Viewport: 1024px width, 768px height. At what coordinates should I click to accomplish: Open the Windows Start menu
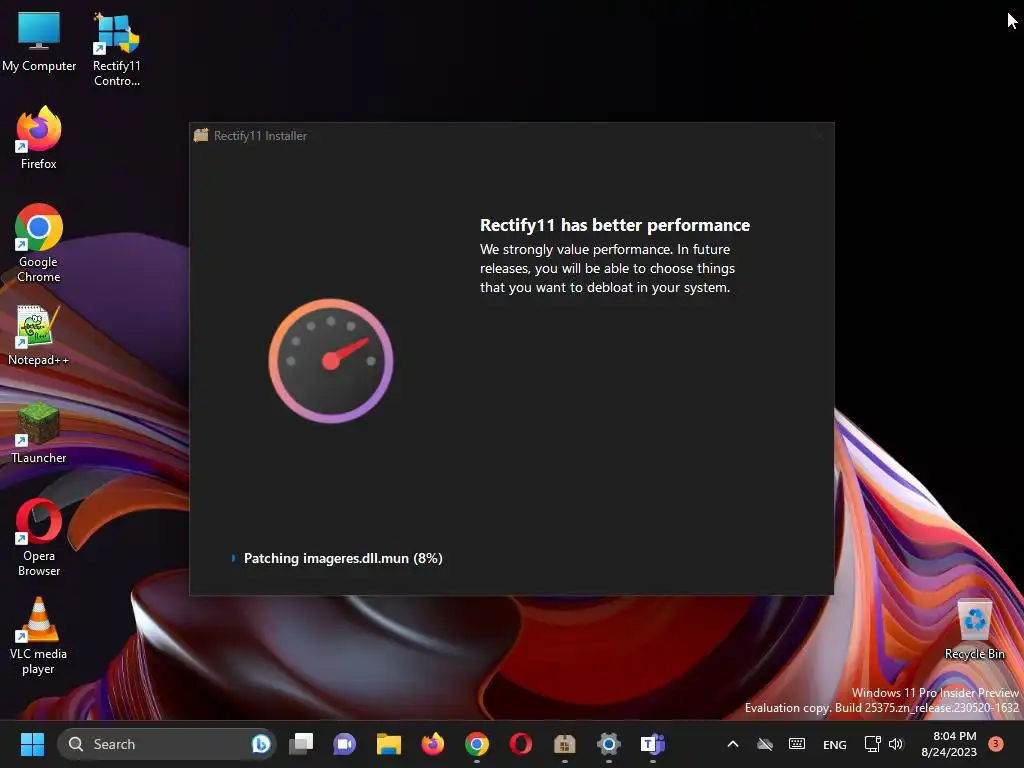32,744
